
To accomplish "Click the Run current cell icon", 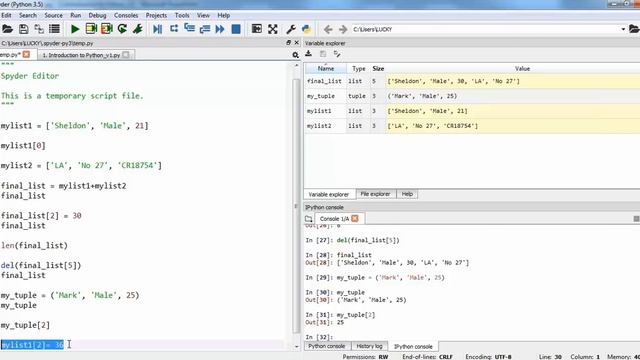I will 91,29.
